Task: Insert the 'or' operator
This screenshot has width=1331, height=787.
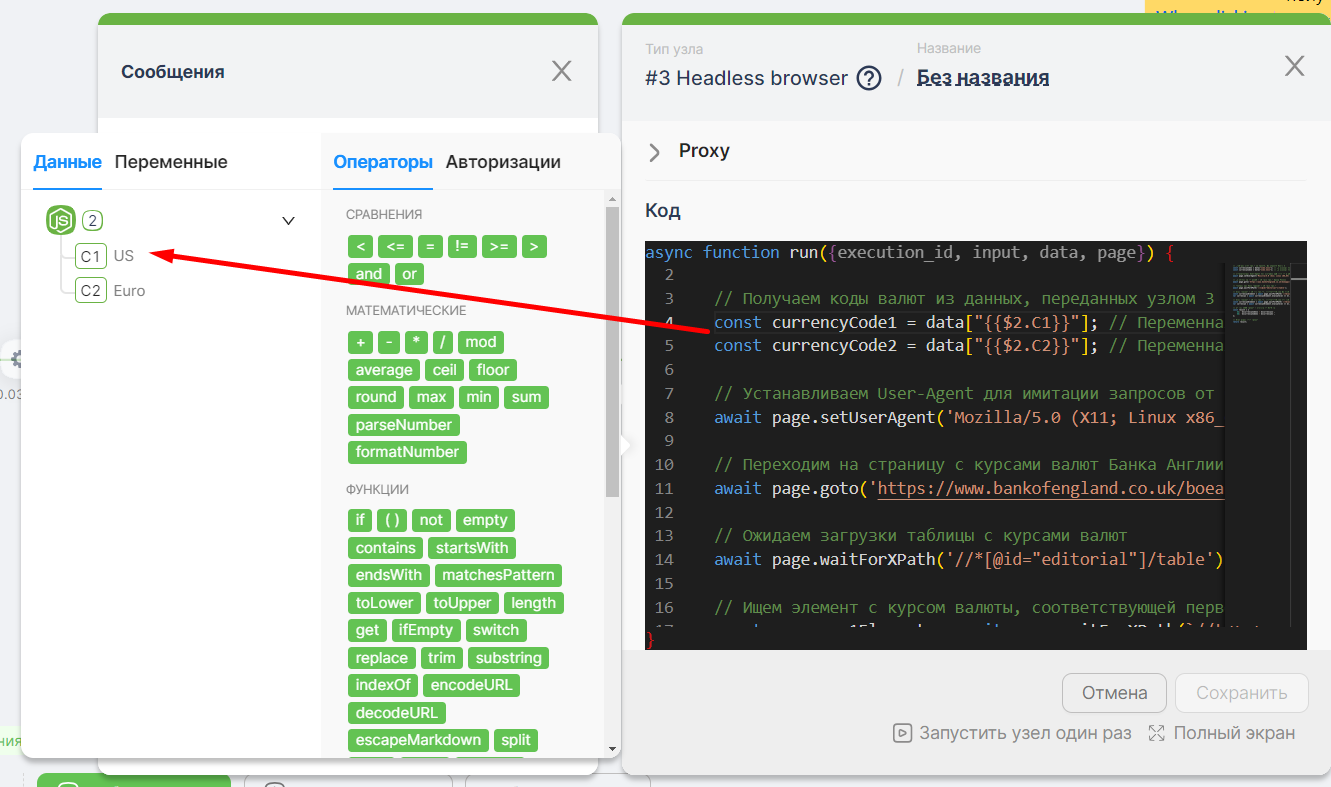Action: 410,274
